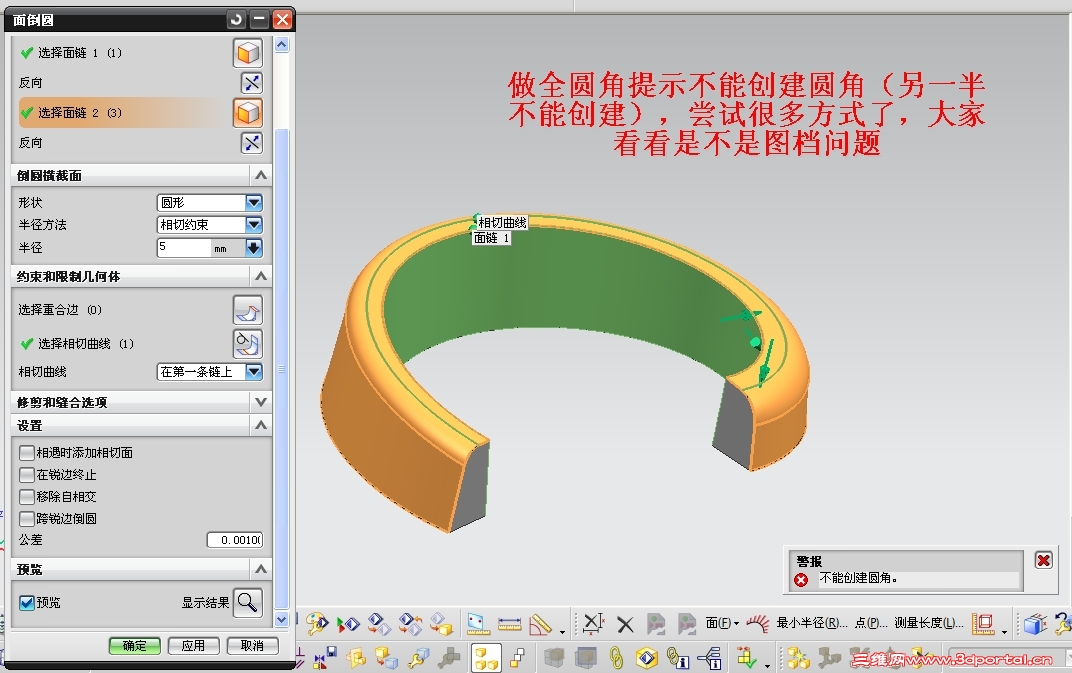Click the tree information icon
This screenshot has height=673, width=1072.
tap(710, 659)
